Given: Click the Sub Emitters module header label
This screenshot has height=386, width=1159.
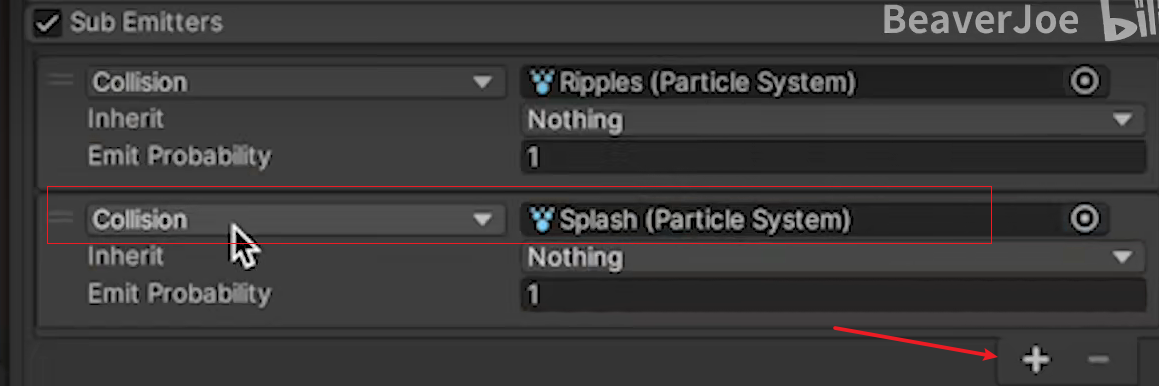Looking at the screenshot, I should (x=146, y=22).
